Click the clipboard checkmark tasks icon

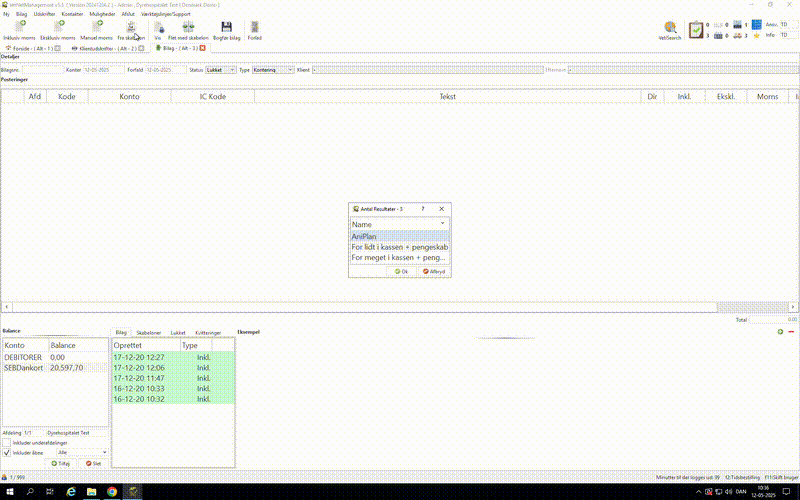pos(695,30)
